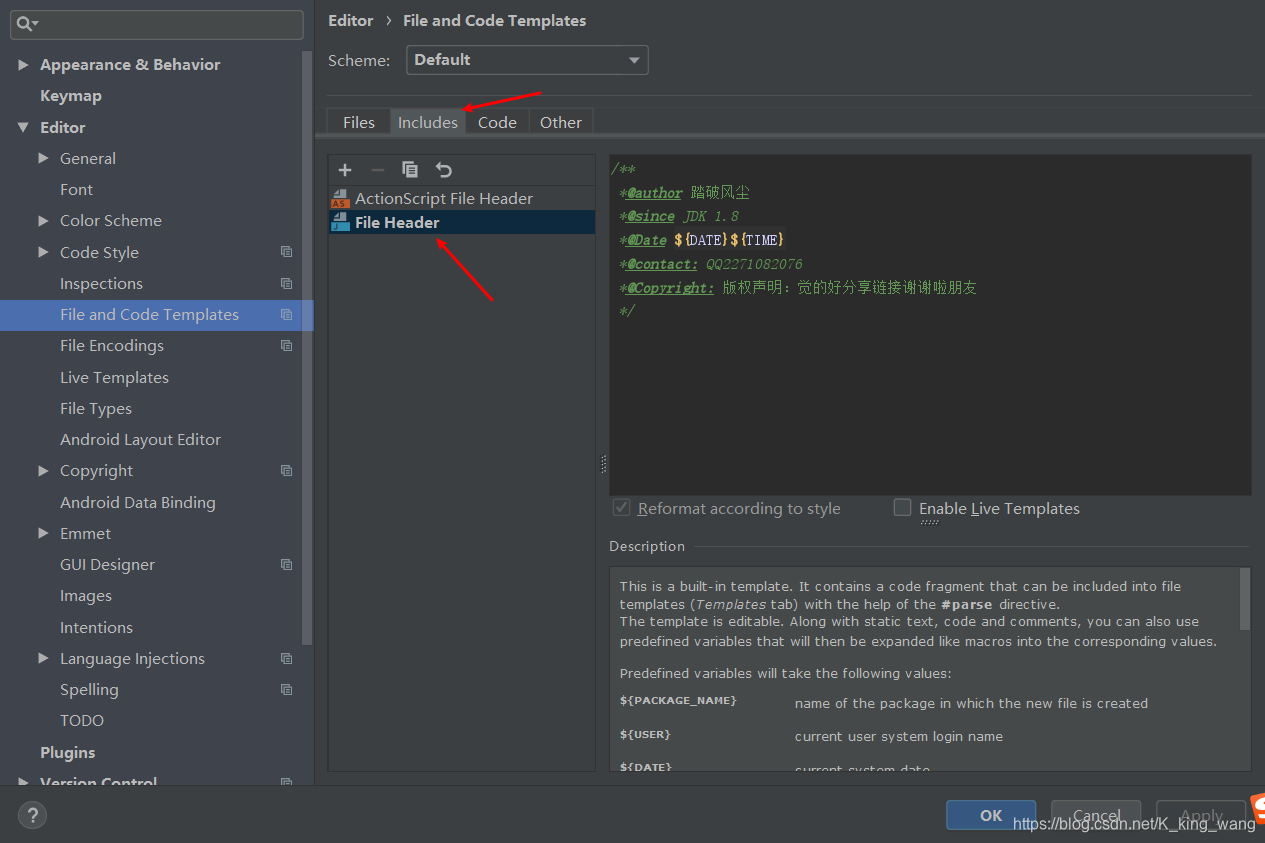
Task: Click the Description panel scrollbar
Action: [x=1244, y=598]
